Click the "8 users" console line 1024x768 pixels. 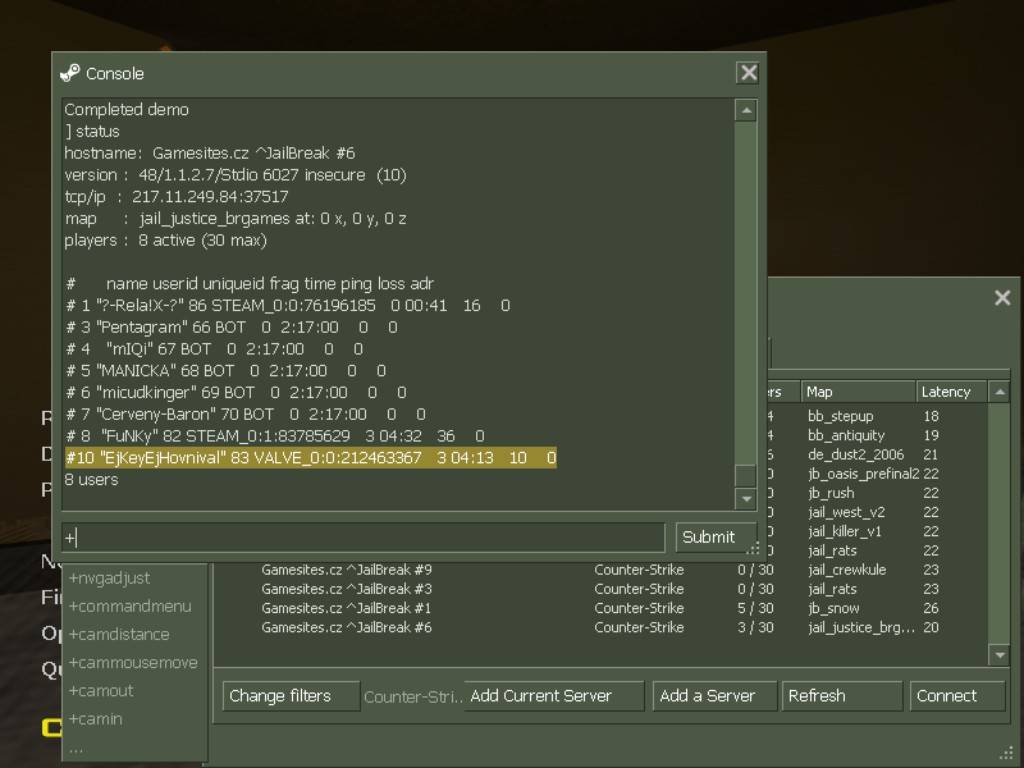tap(91, 480)
